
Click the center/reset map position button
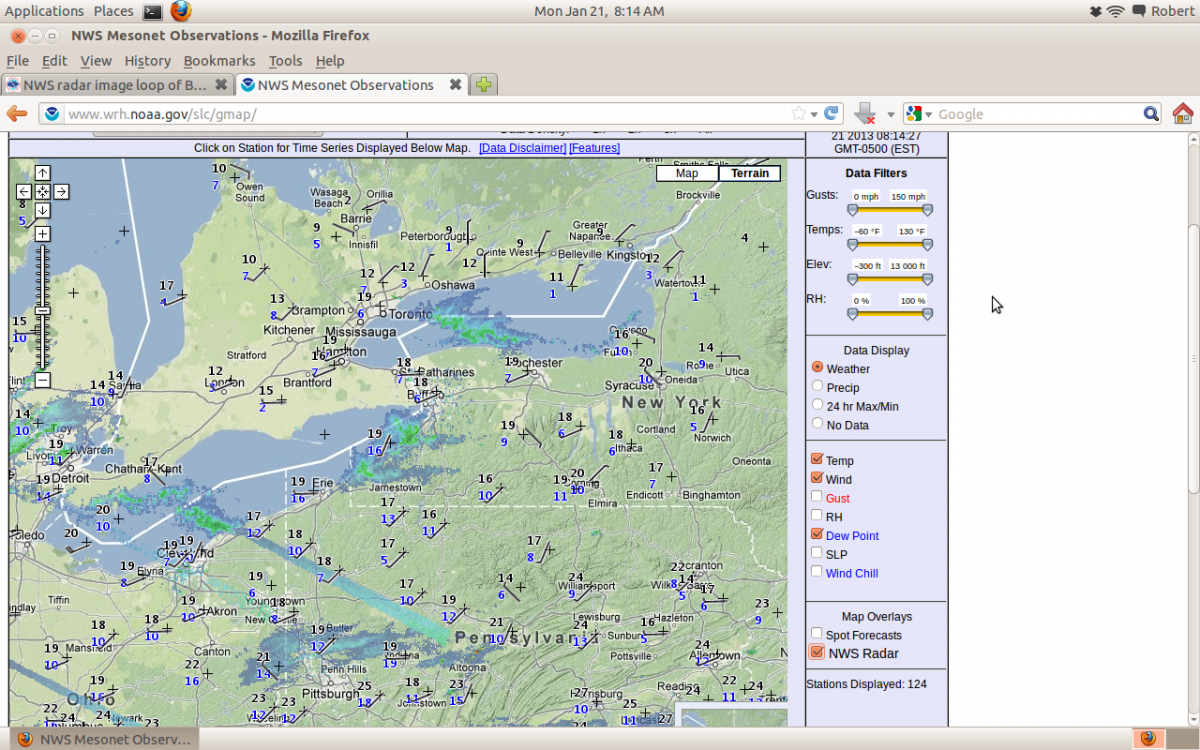click(42, 191)
